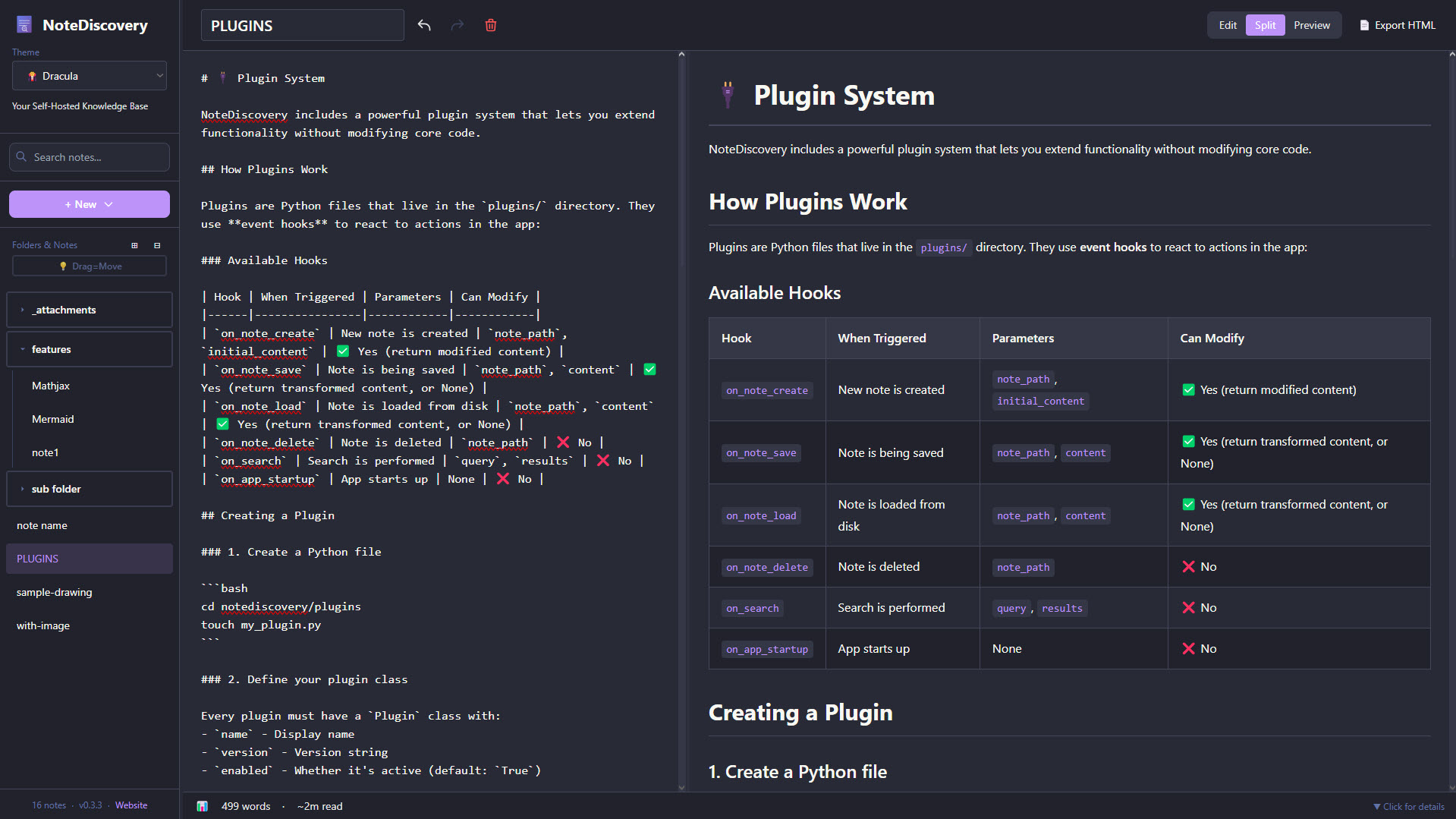Click the v0.3.3 version text

click(90, 805)
